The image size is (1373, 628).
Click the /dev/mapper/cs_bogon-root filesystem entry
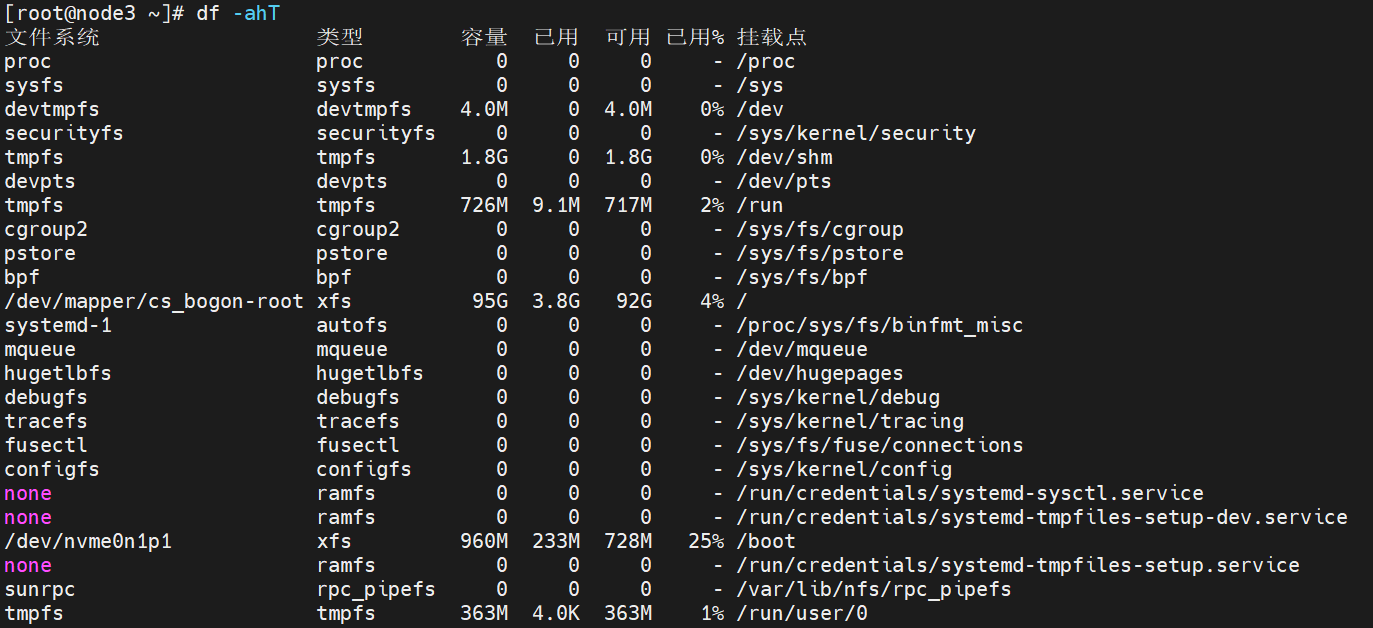coord(154,301)
